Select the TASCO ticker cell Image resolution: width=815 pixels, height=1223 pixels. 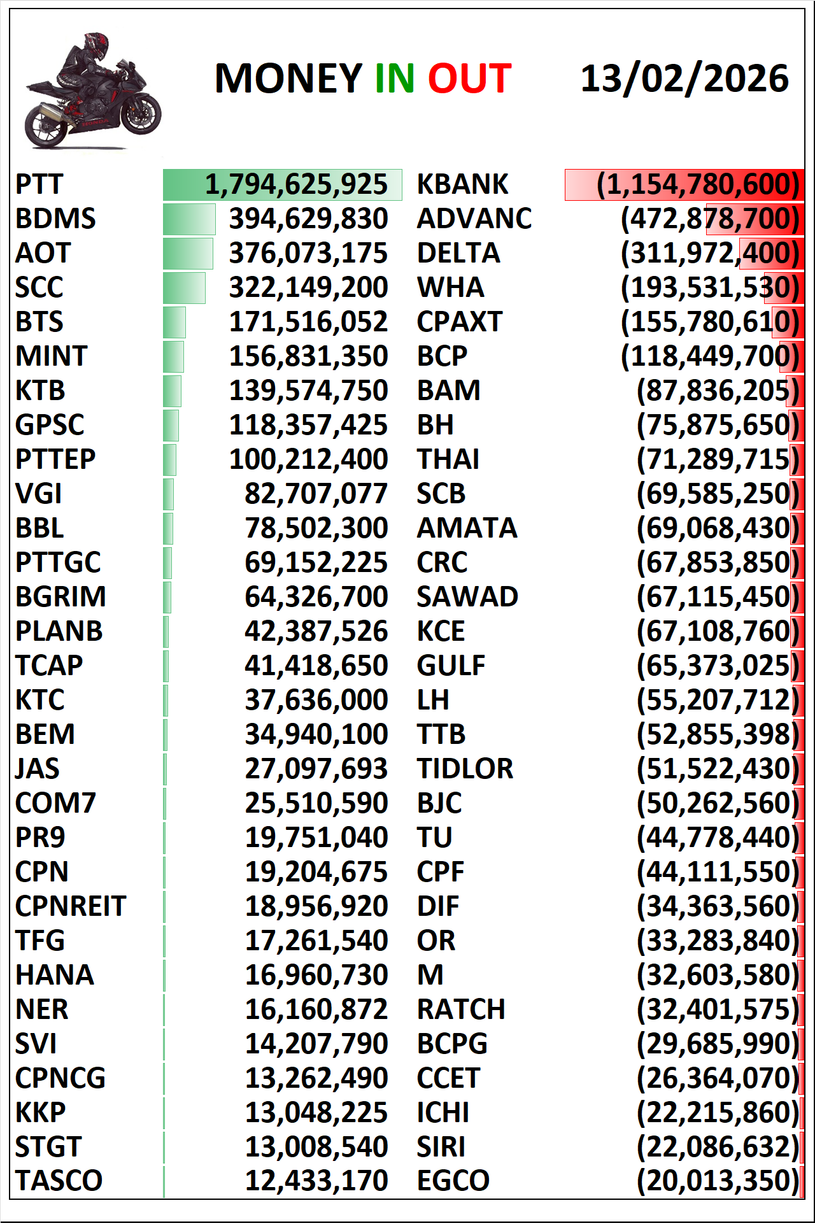(x=59, y=1181)
